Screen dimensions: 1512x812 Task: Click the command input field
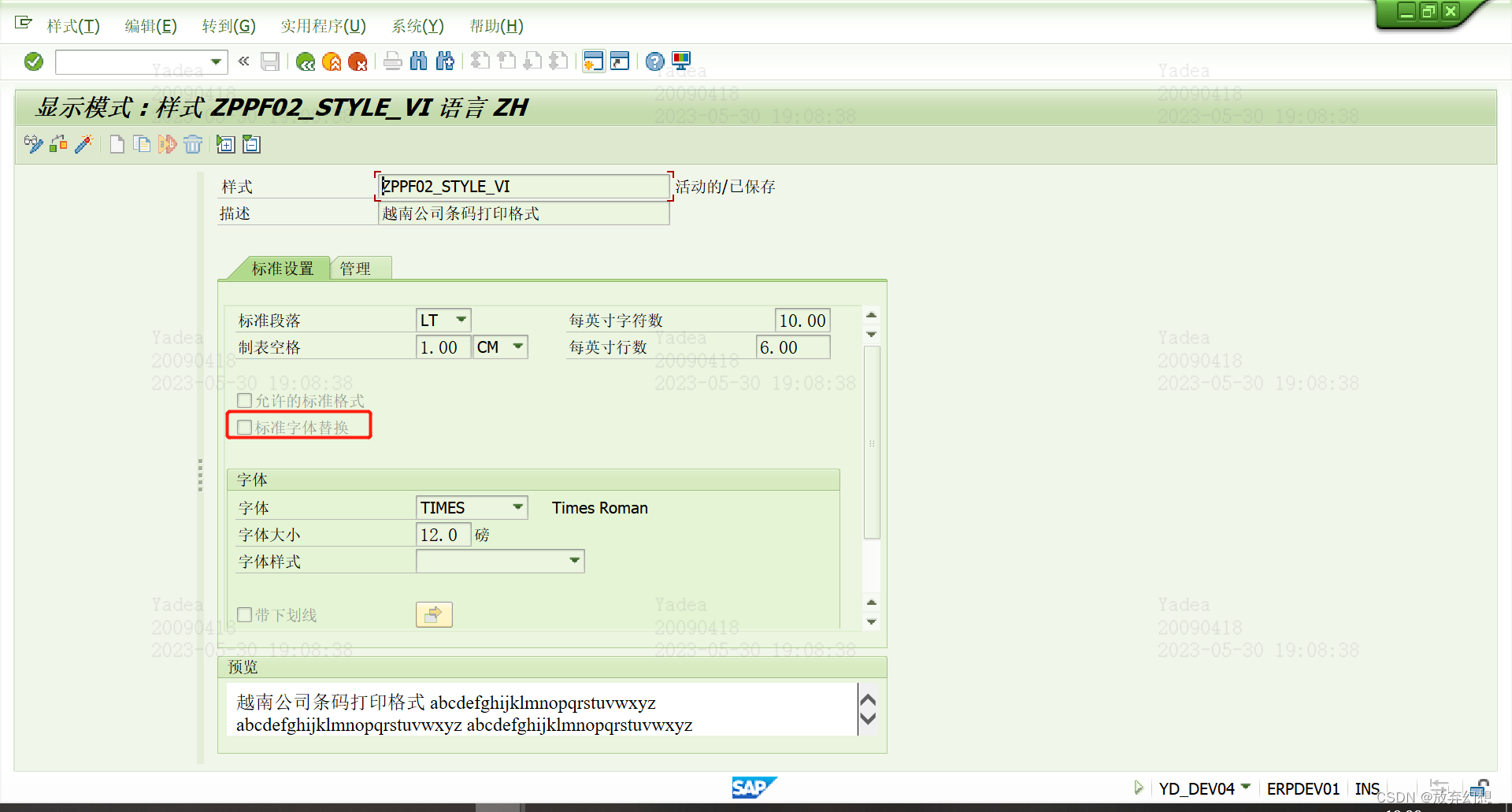132,61
